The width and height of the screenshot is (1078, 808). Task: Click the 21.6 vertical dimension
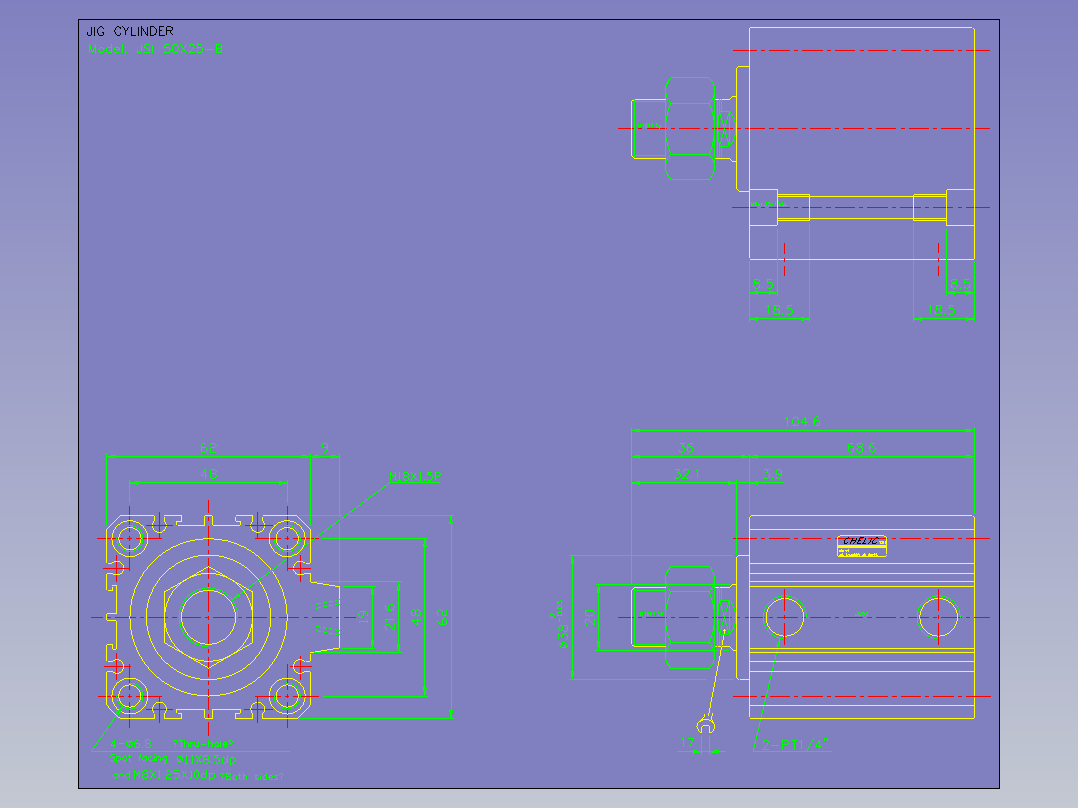[390, 617]
